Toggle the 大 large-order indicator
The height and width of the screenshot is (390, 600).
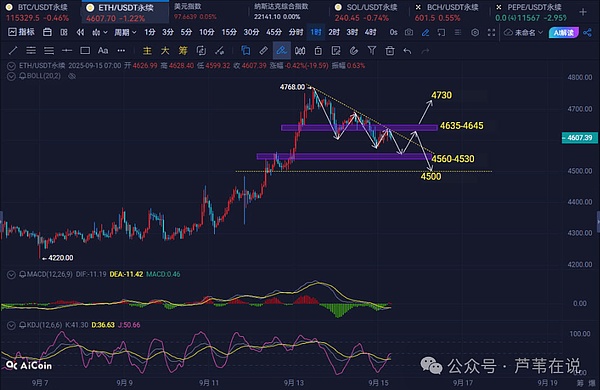[165, 51]
